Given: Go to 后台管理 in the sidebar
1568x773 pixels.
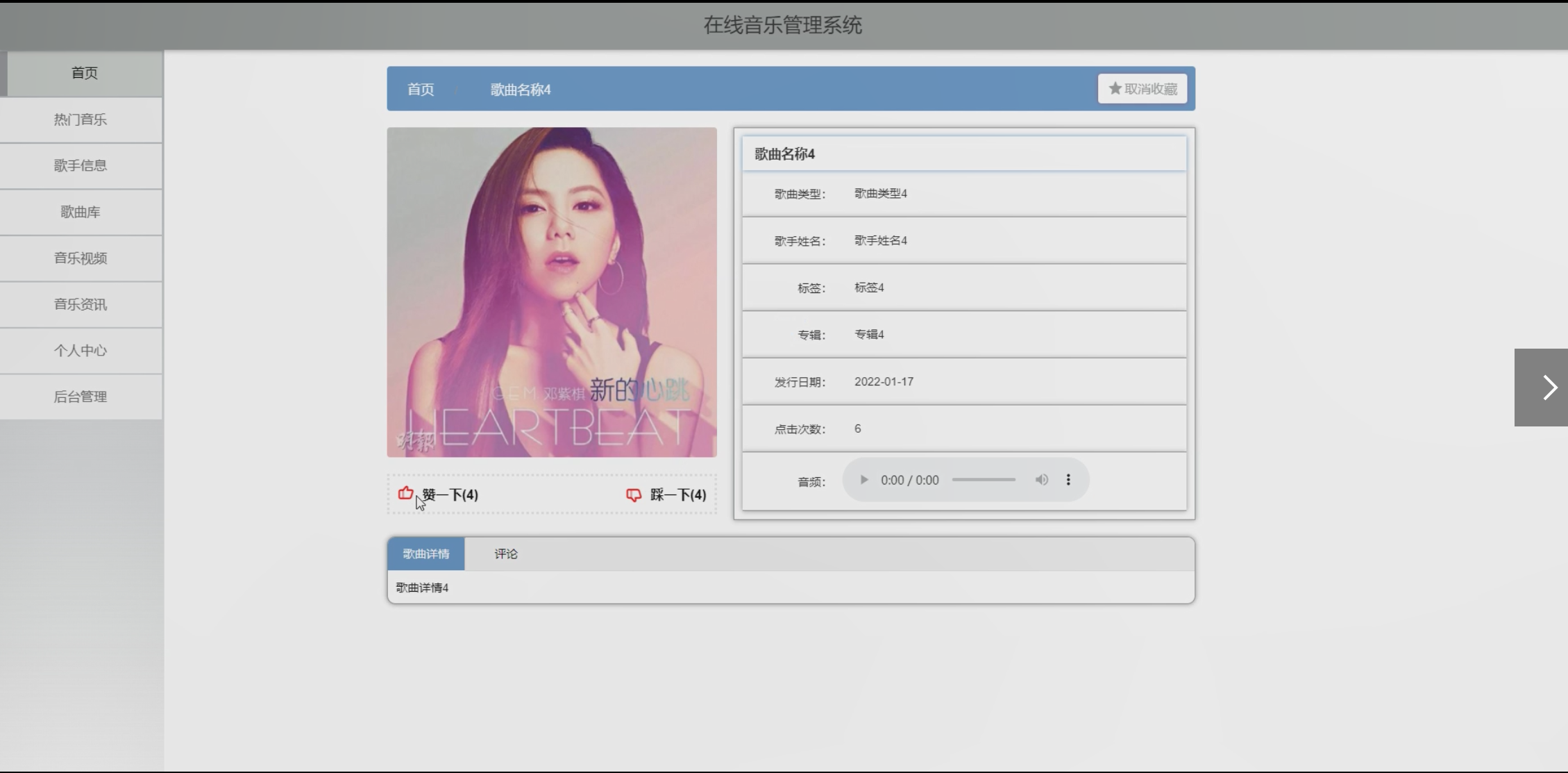Looking at the screenshot, I should (81, 397).
